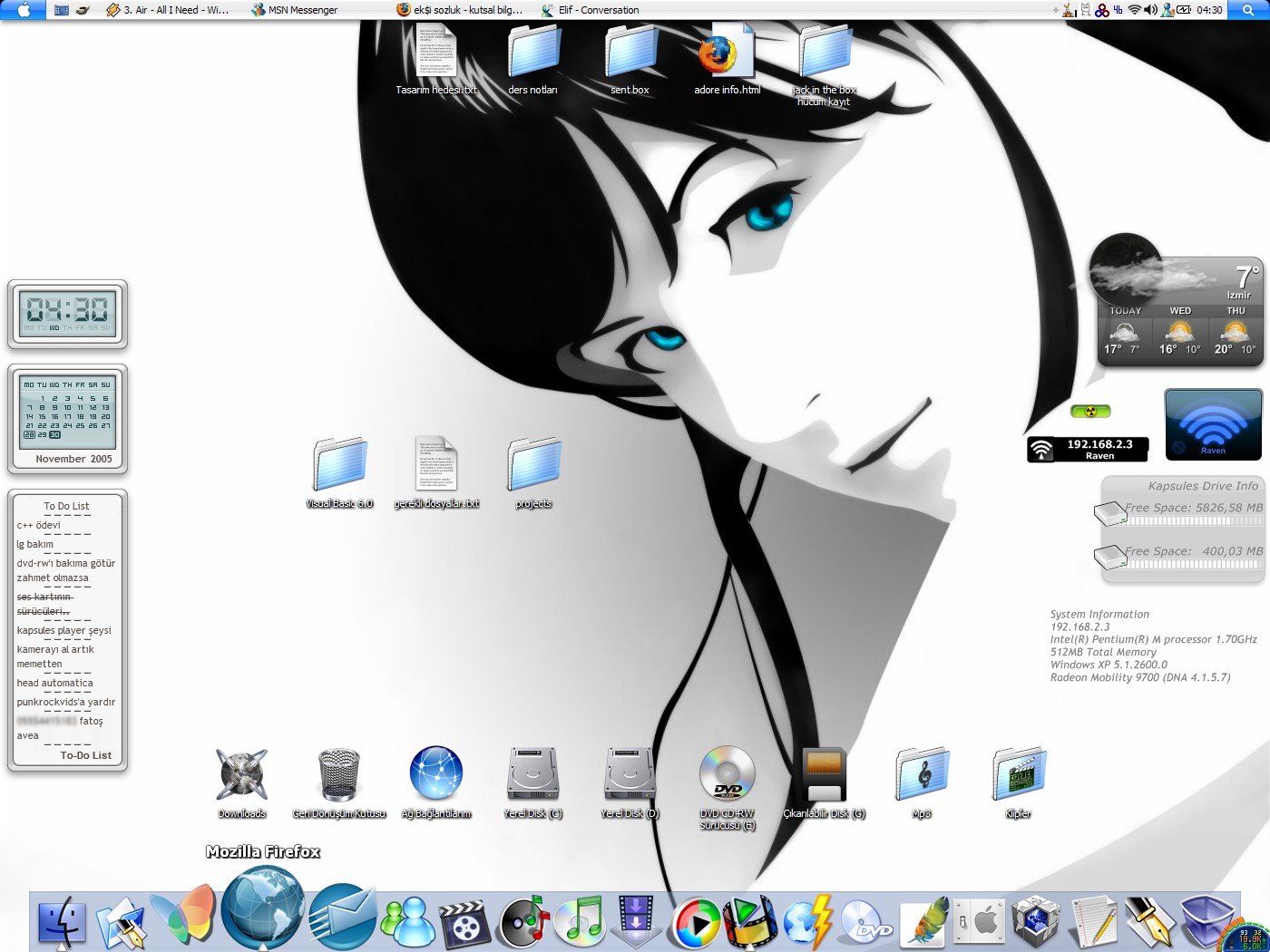Open the Apple menu
1270x952 pixels.
coord(24,10)
